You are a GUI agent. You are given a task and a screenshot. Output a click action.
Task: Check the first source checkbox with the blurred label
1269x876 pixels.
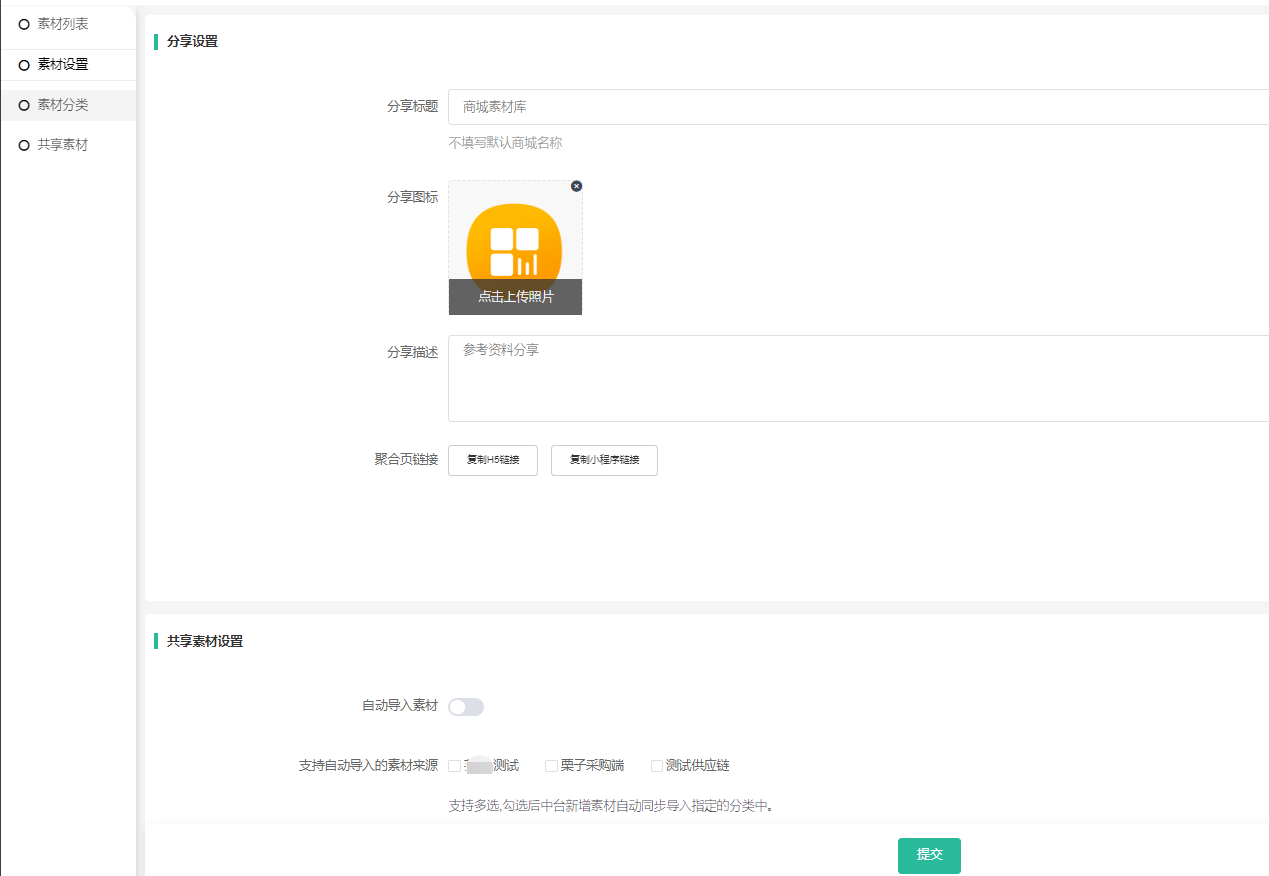coord(455,766)
